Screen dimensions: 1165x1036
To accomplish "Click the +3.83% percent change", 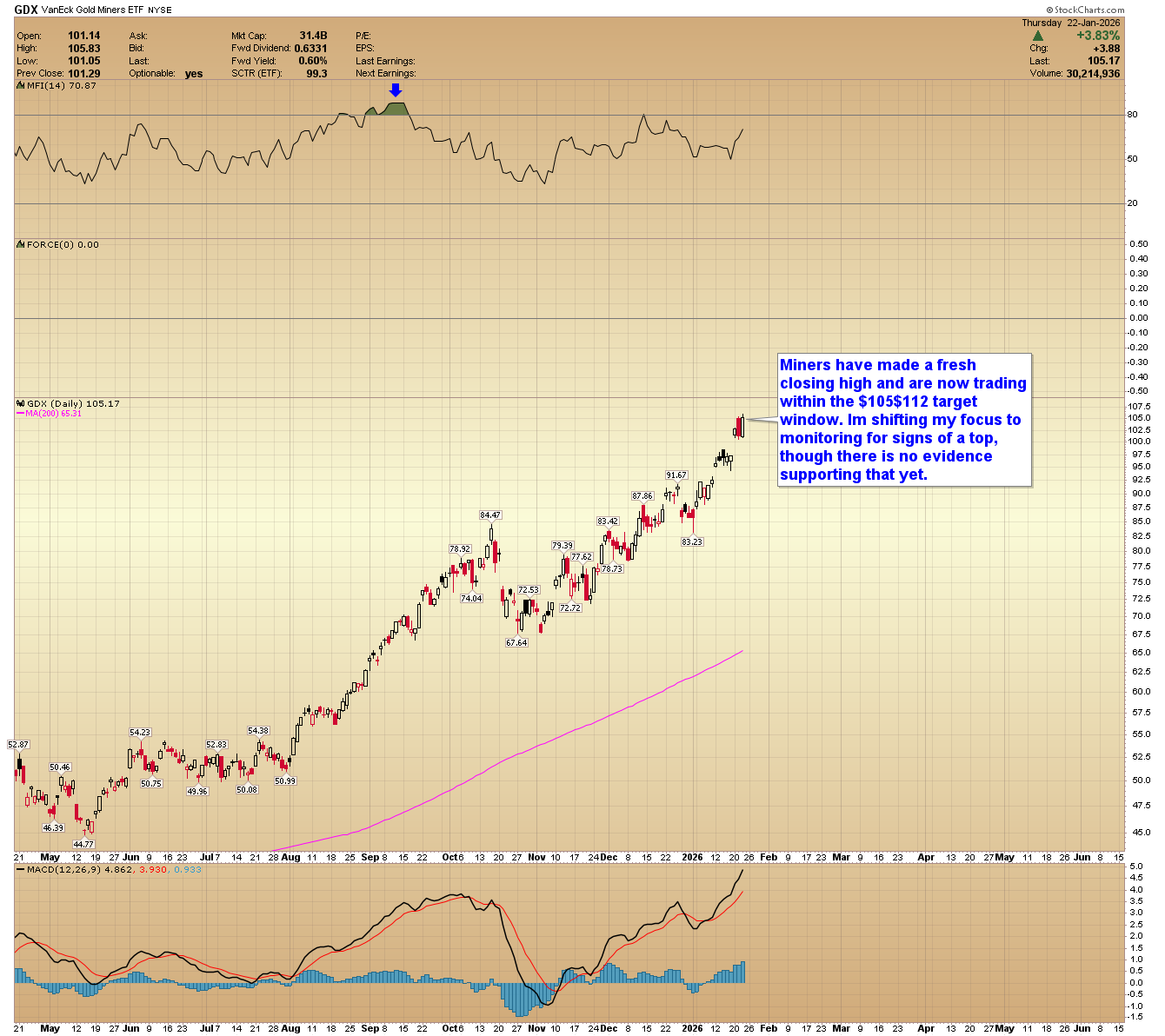I will point(1098,36).
